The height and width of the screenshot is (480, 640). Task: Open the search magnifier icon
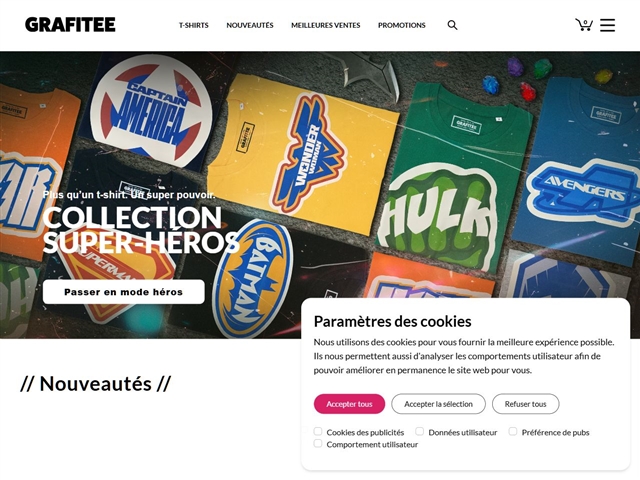pyautogui.click(x=452, y=25)
